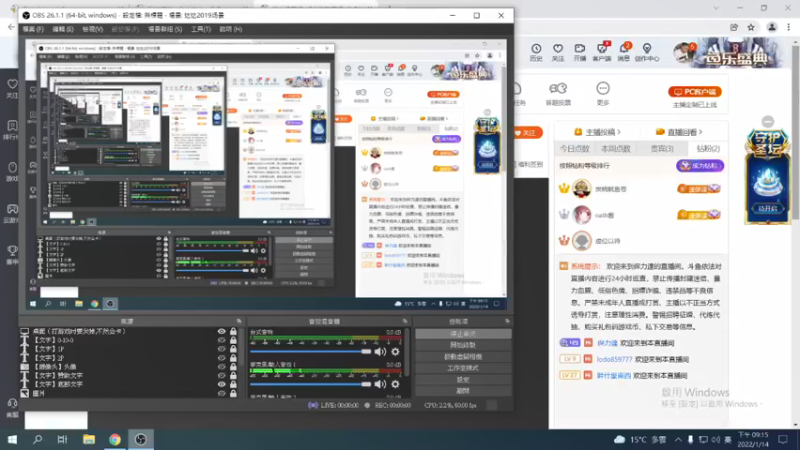800x450 pixels.
Task: Collapse the 守护圣坛 widget with minus button
Action: (768, 121)
